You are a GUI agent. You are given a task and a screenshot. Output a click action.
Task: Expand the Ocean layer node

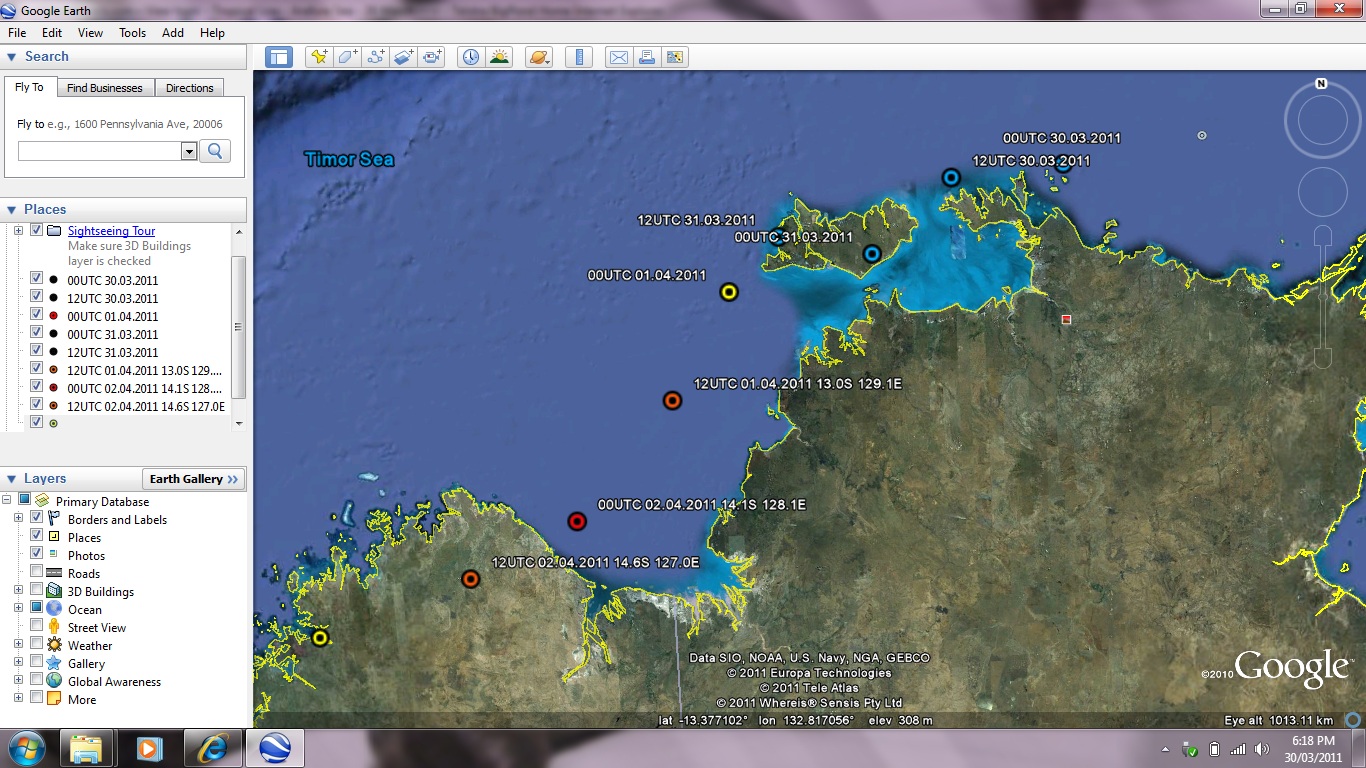[18, 609]
